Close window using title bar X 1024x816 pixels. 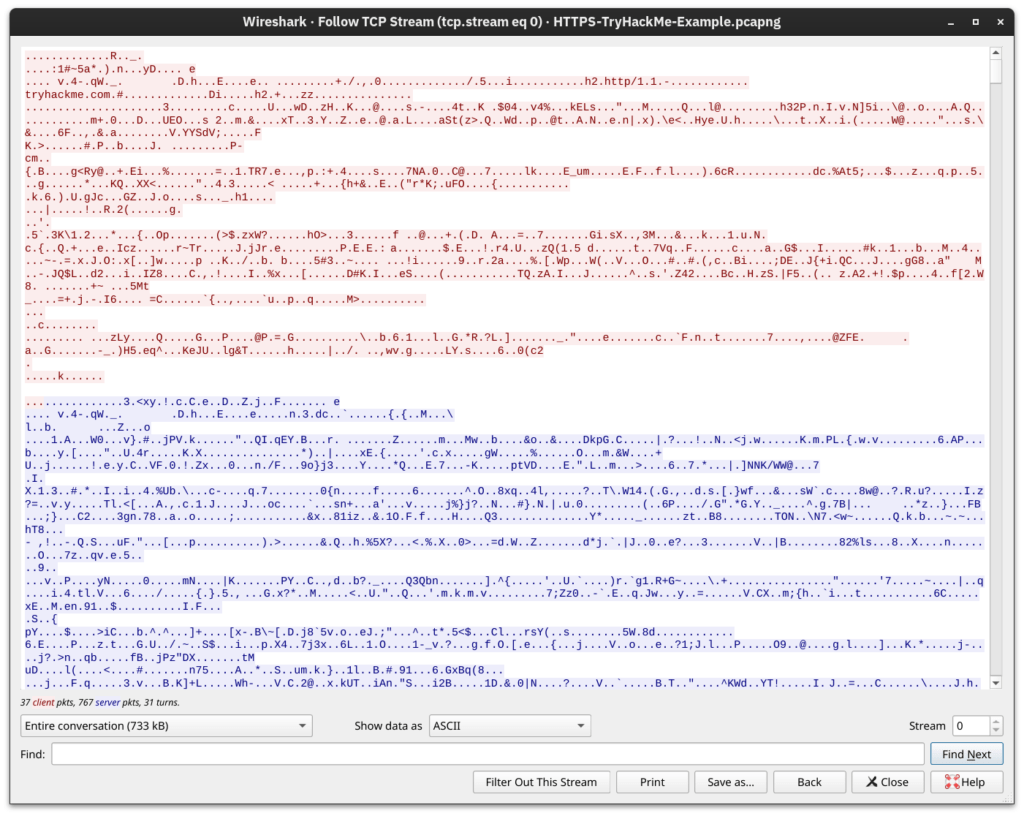(x=1000, y=22)
